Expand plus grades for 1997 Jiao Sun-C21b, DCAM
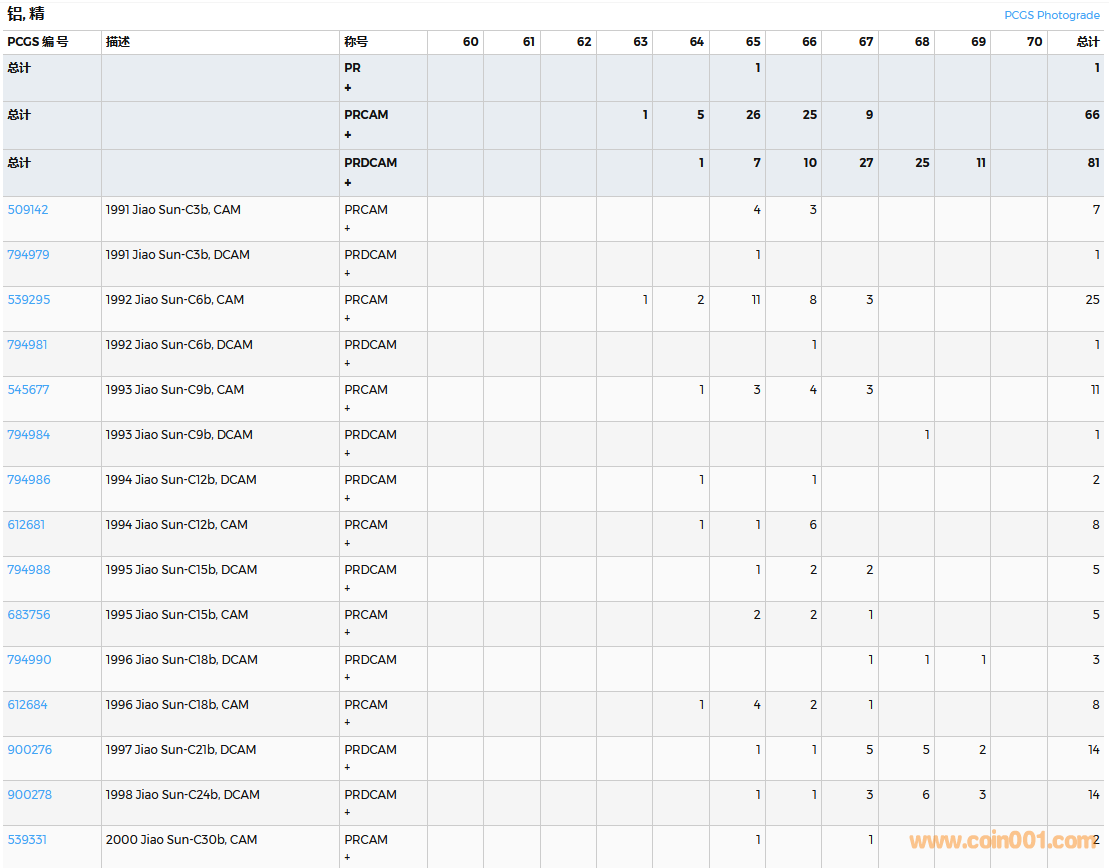The width and height of the screenshot is (1109, 868). [x=348, y=768]
